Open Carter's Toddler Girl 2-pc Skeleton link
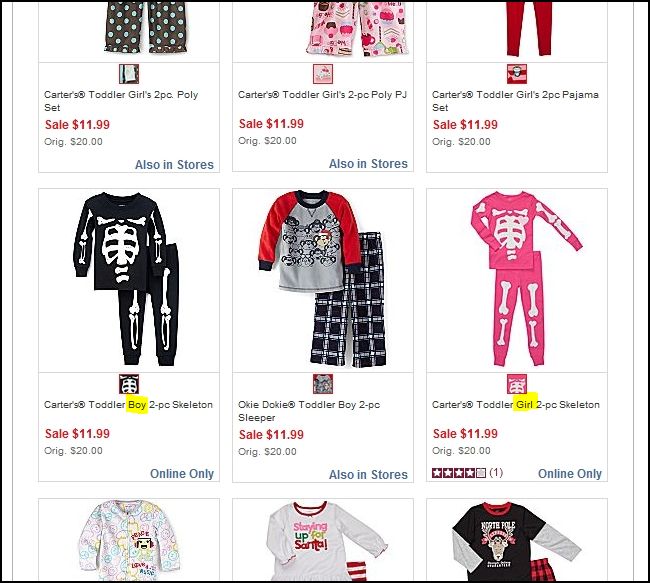This screenshot has height=583, width=650. click(516, 405)
